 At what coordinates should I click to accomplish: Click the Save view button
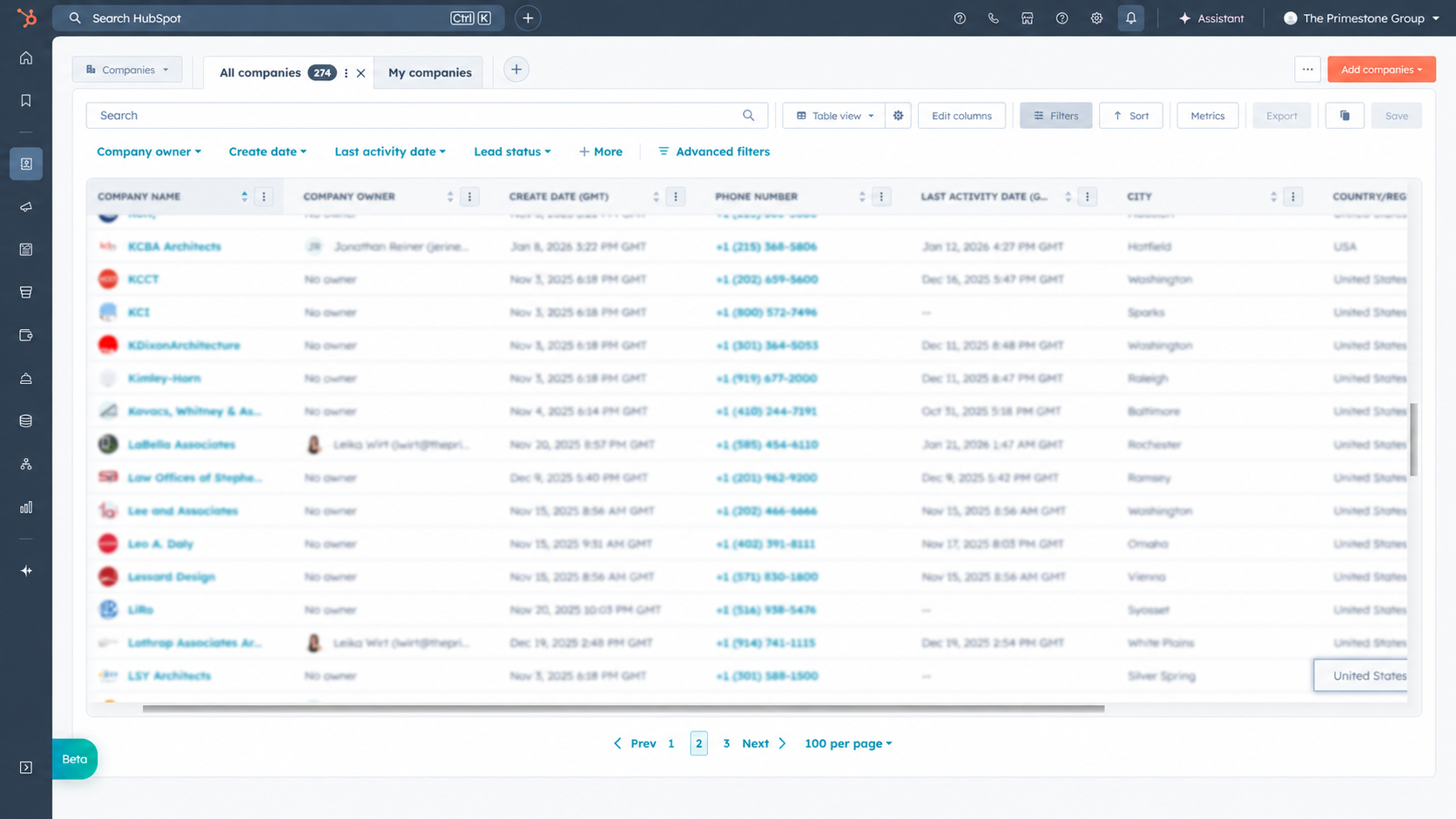(x=1396, y=116)
